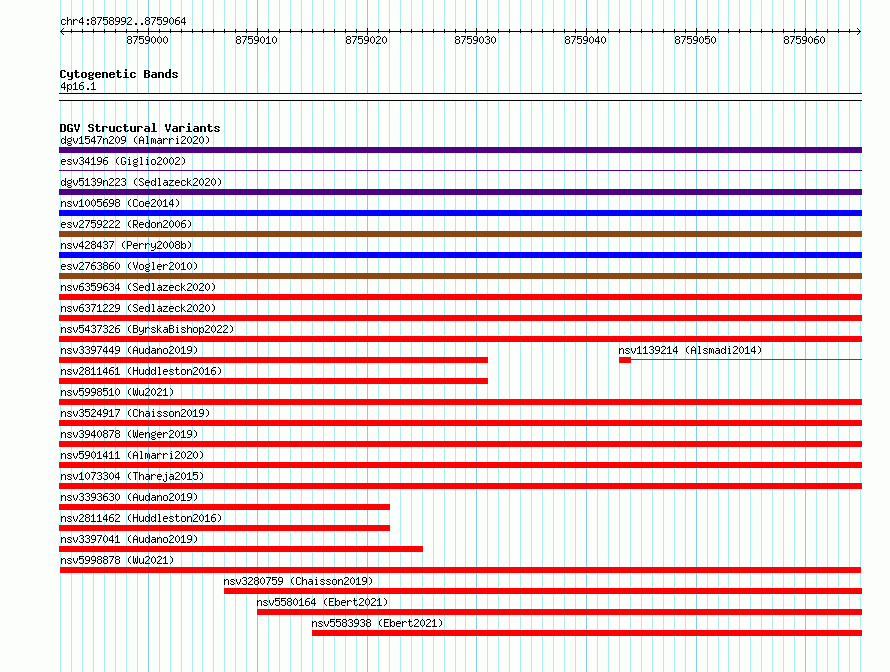The height and width of the screenshot is (672, 890).
Task: Click the purple bar under dgv1547n209
Action: [x=460, y=150]
